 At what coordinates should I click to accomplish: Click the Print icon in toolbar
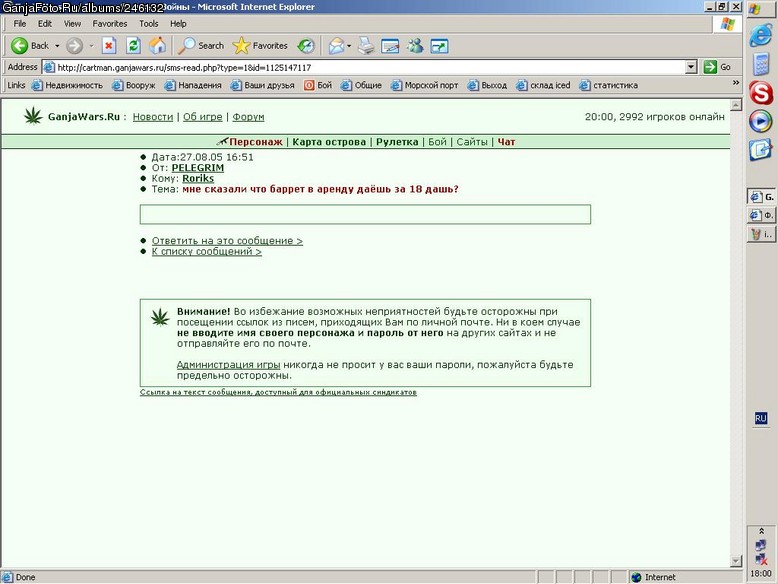tap(366, 46)
